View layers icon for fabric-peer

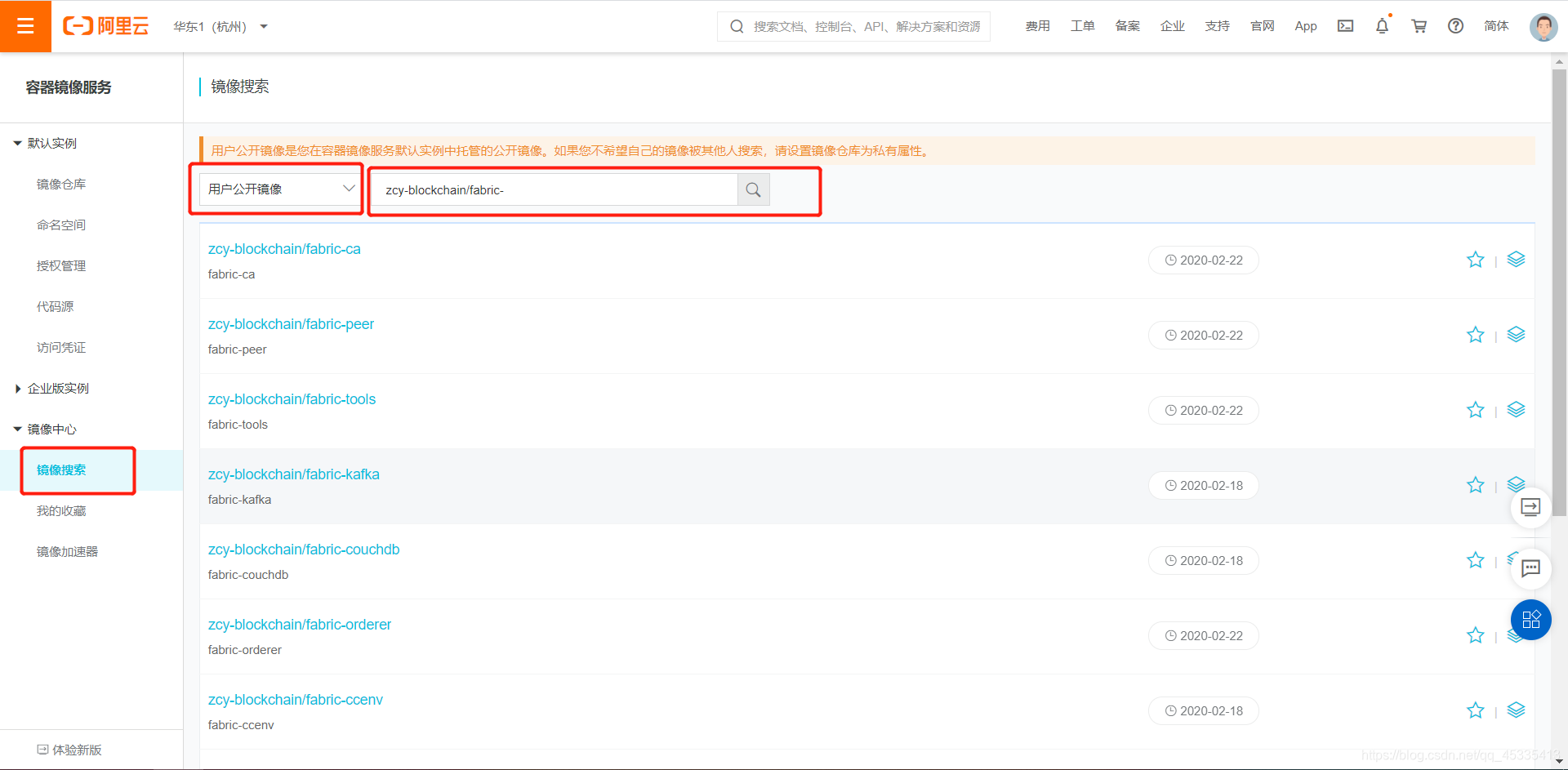(x=1516, y=335)
